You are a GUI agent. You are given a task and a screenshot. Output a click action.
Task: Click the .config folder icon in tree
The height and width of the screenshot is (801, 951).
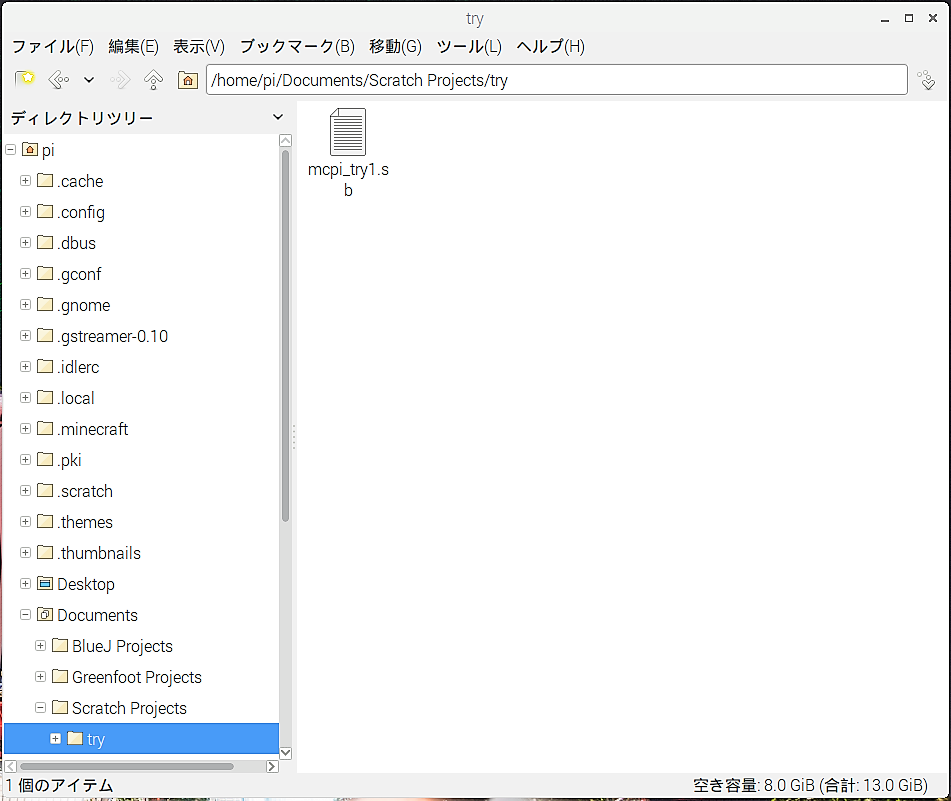pos(45,211)
